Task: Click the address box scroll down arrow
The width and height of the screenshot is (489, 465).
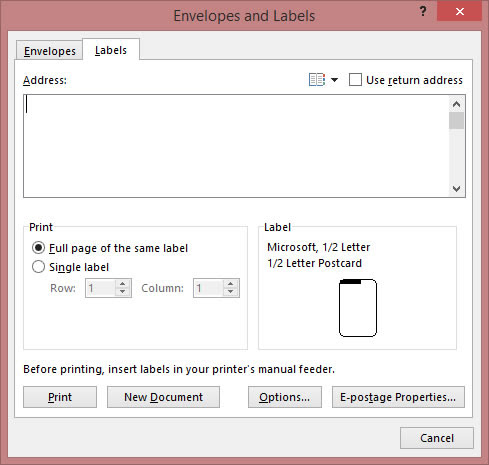Action: (x=456, y=189)
